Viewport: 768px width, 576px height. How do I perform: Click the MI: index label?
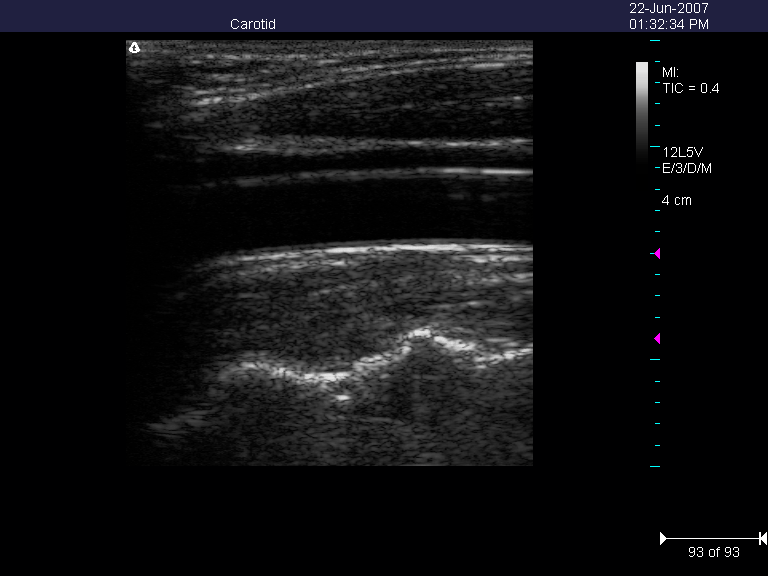point(671,73)
